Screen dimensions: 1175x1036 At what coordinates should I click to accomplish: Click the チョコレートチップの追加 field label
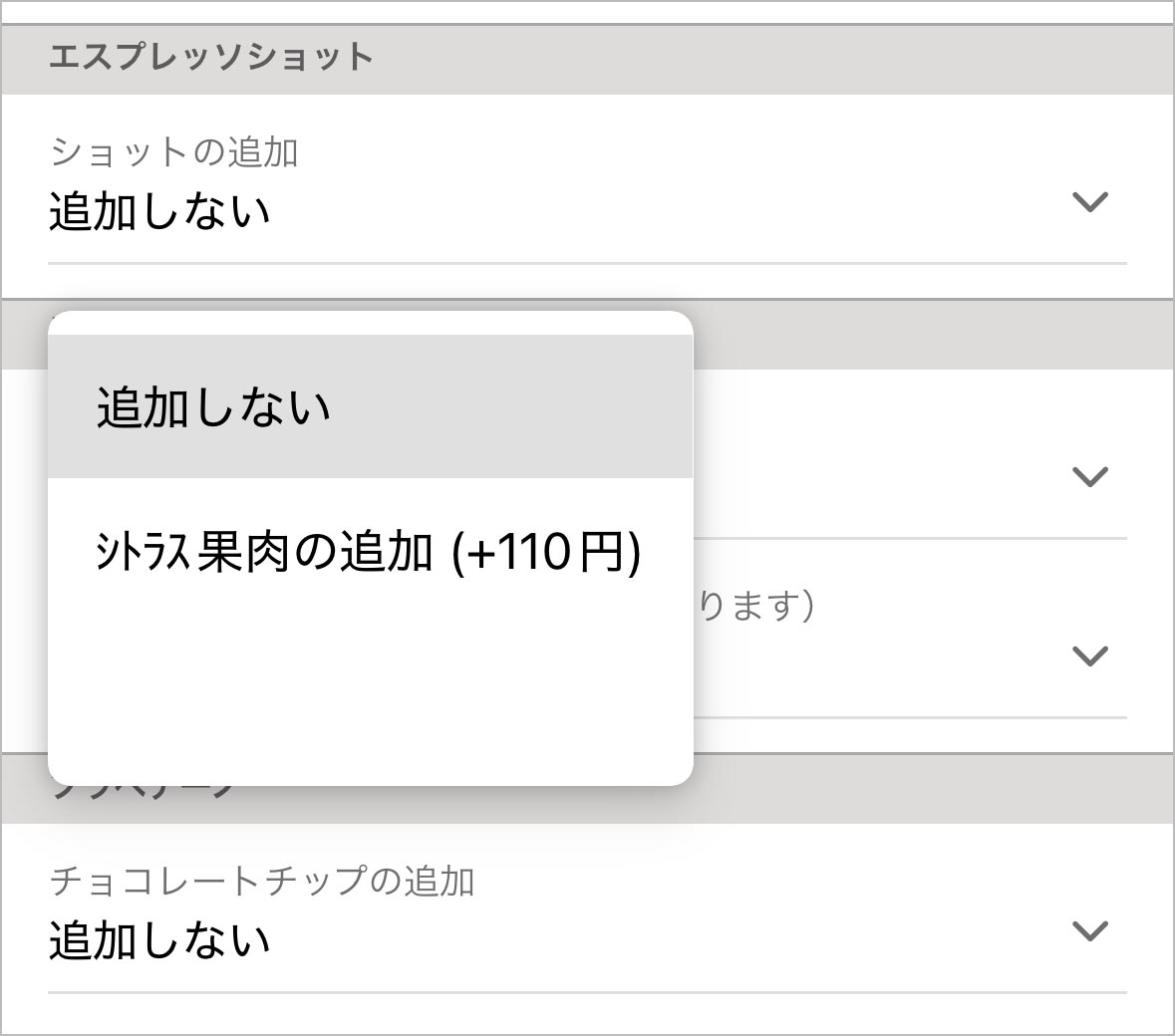click(x=262, y=882)
